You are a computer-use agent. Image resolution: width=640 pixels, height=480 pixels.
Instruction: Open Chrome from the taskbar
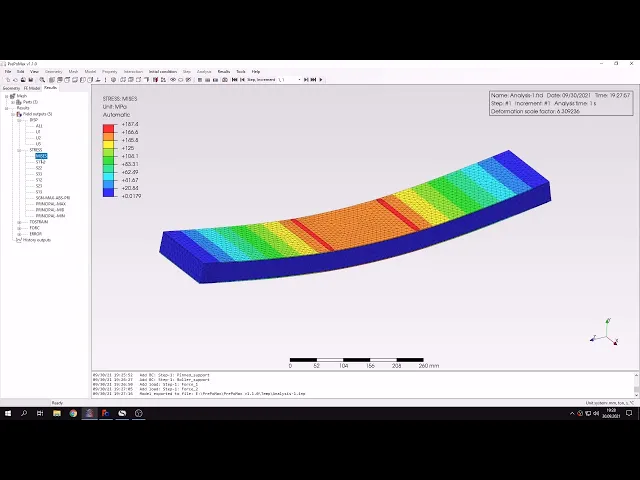[73, 413]
